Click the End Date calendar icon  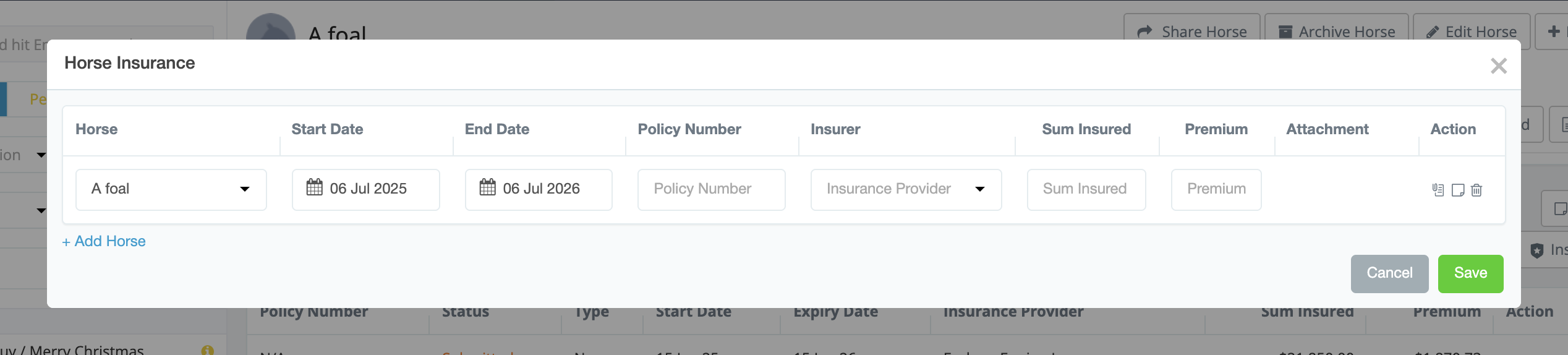487,187
